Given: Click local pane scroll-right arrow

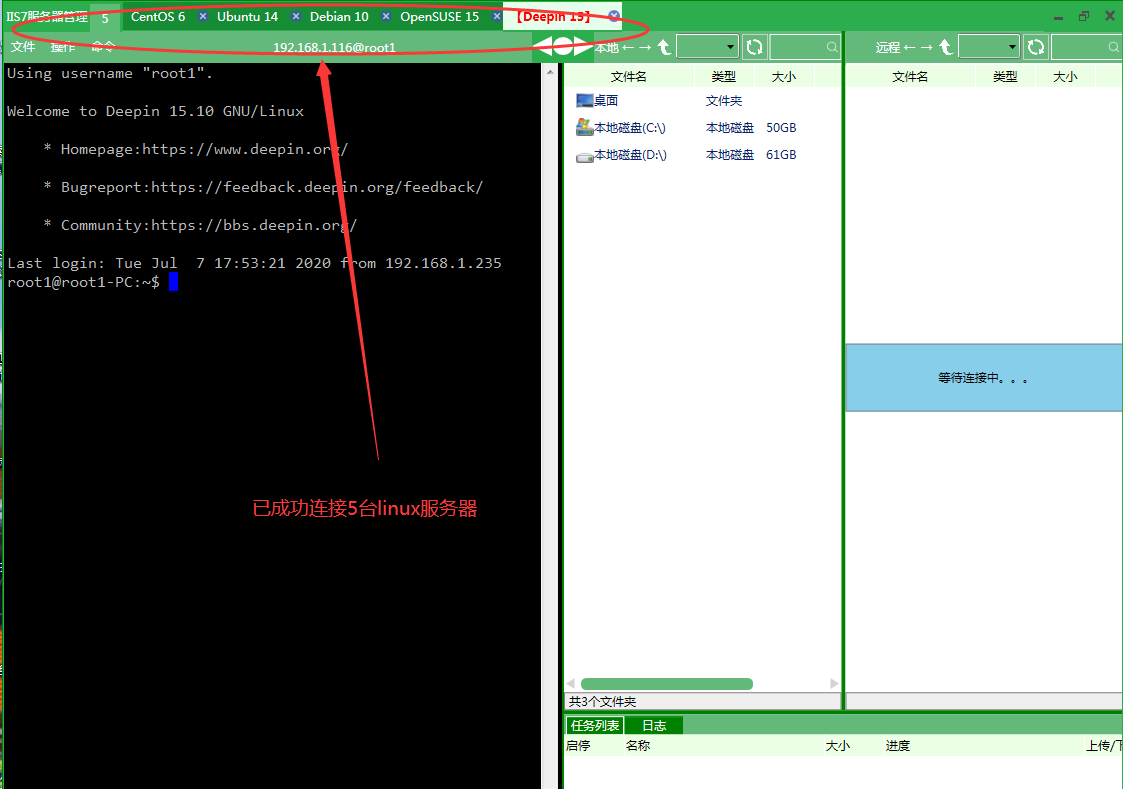Looking at the screenshot, I should (834, 684).
